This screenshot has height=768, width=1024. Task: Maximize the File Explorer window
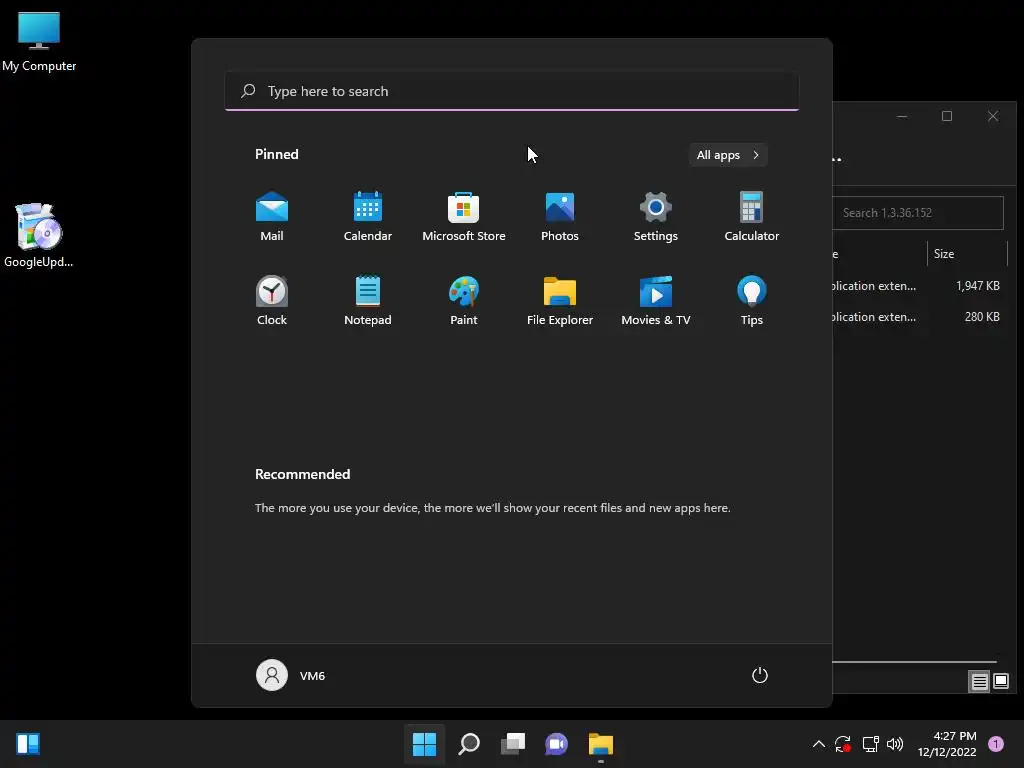(x=947, y=116)
